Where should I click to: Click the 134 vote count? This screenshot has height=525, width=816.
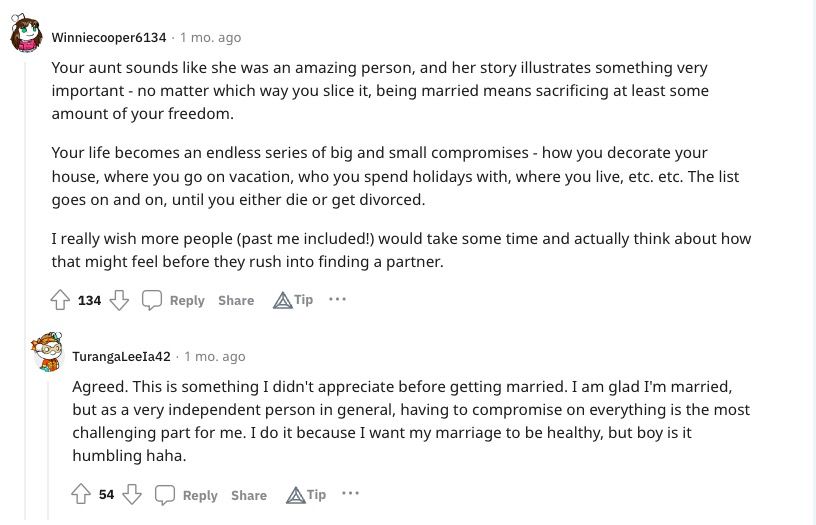point(89,300)
